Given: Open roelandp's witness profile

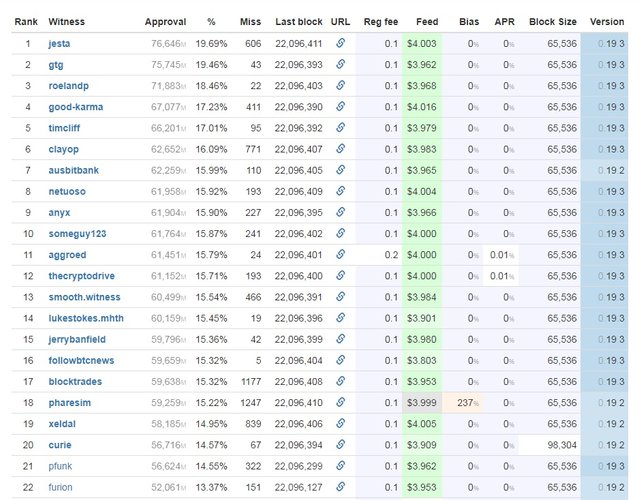Looking at the screenshot, I should coord(68,86).
